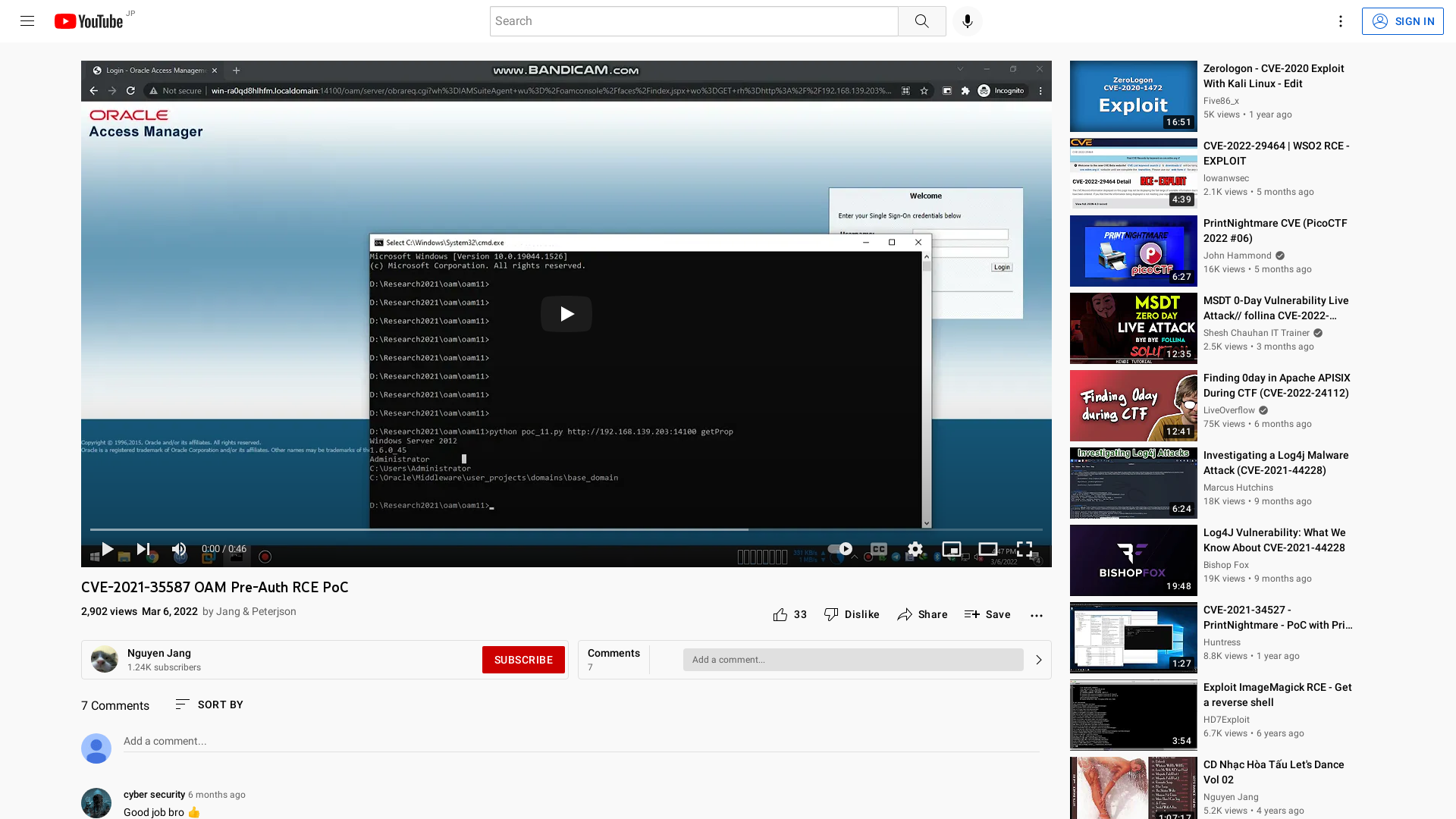Screen dimensions: 1456x819
Task: Open Investigating a Log4j Malware Attack video
Action: click(x=1276, y=463)
